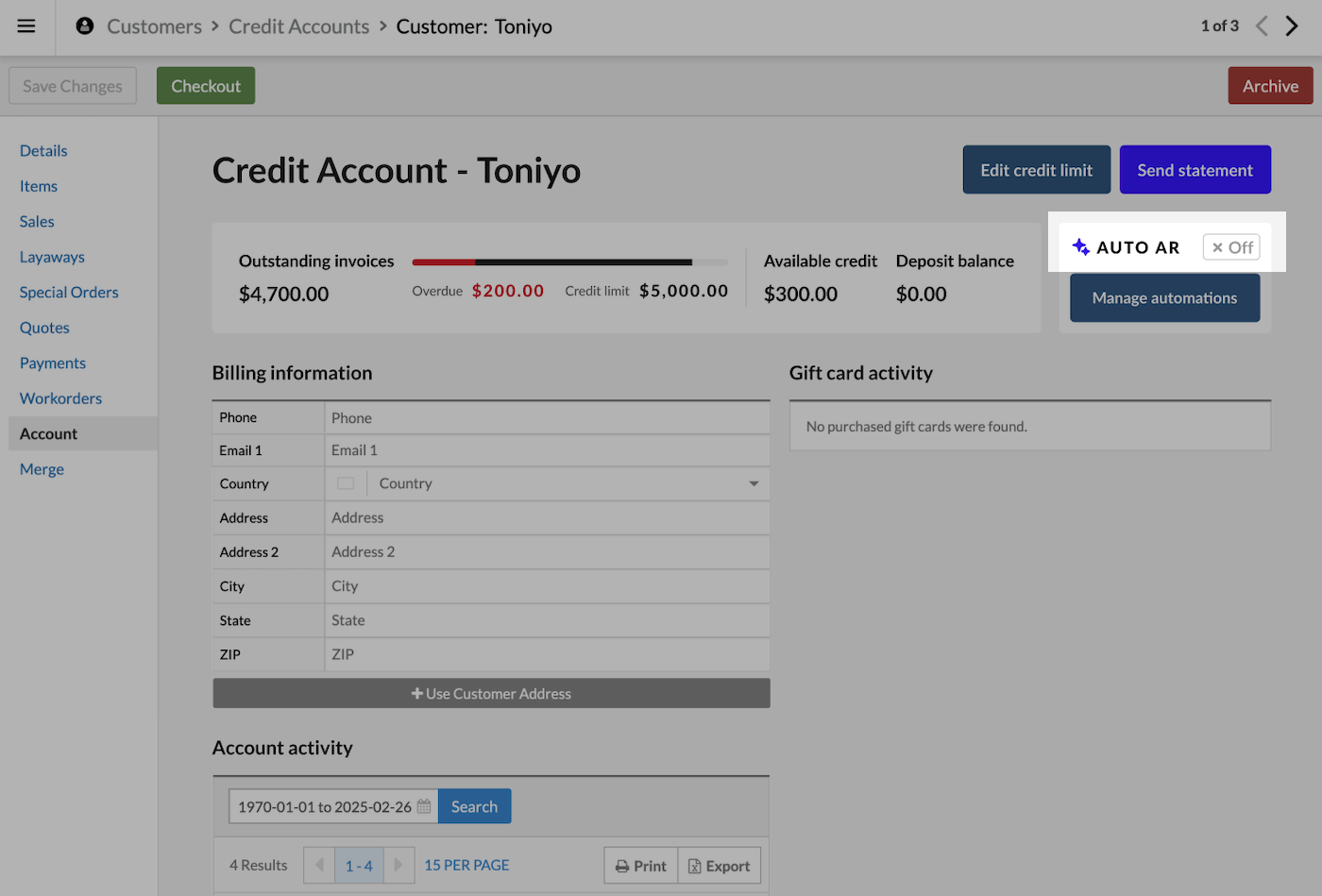Image resolution: width=1322 pixels, height=896 pixels.
Task: Toggle the Auto AR Off switch
Action: (x=1231, y=247)
